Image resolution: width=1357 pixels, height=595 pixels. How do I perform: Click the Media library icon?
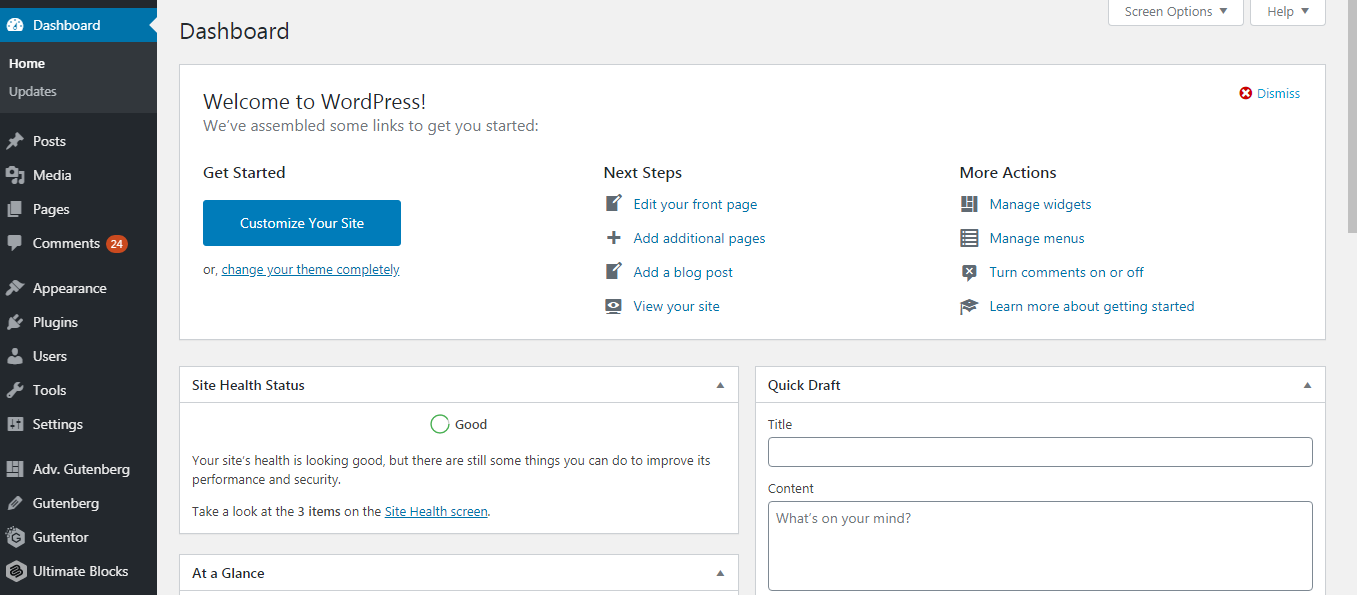pos(15,175)
